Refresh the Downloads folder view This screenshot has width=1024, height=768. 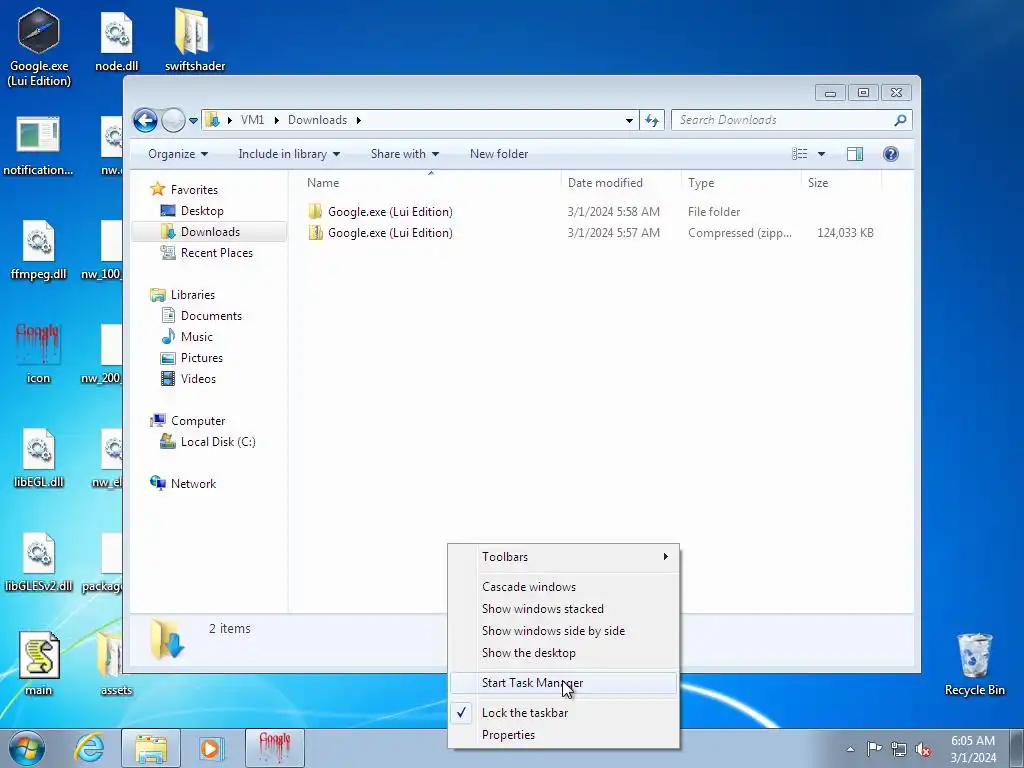pyautogui.click(x=652, y=120)
